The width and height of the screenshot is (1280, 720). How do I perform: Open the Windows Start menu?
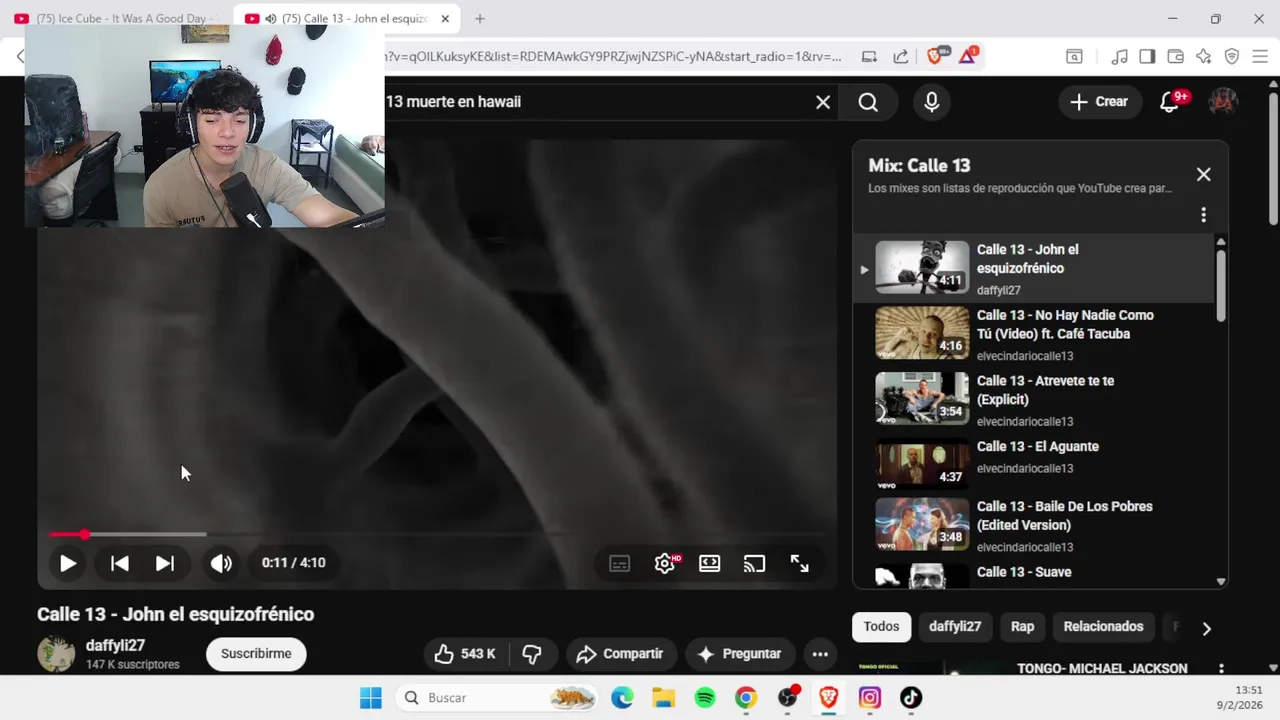pos(371,698)
